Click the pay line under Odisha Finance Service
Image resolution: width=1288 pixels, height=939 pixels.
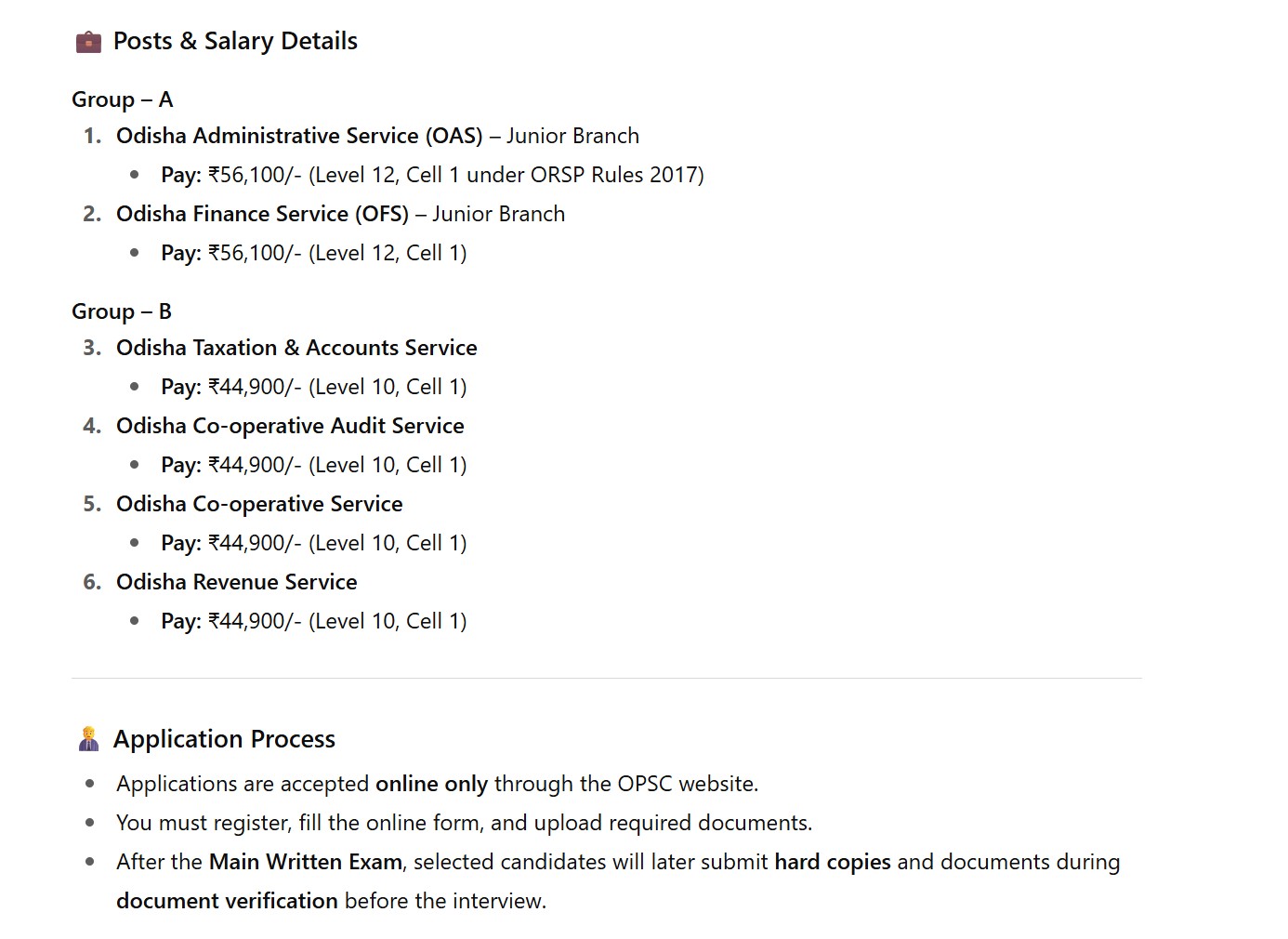tap(313, 253)
